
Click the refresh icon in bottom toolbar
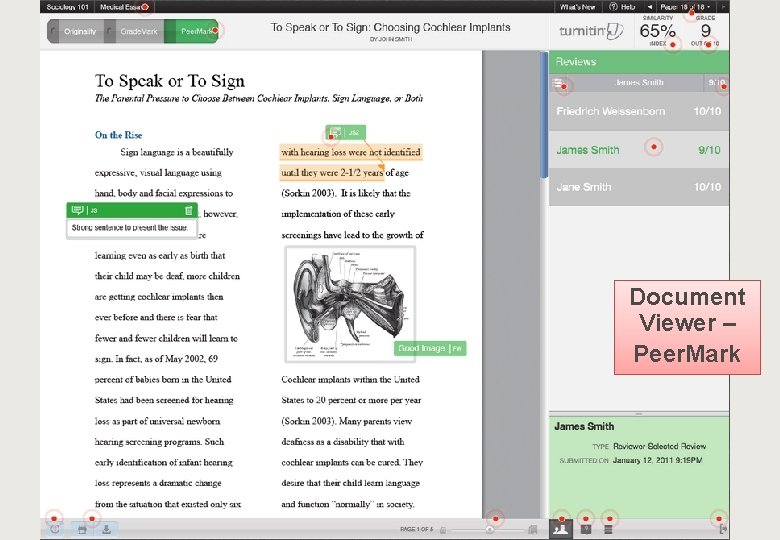(x=55, y=529)
